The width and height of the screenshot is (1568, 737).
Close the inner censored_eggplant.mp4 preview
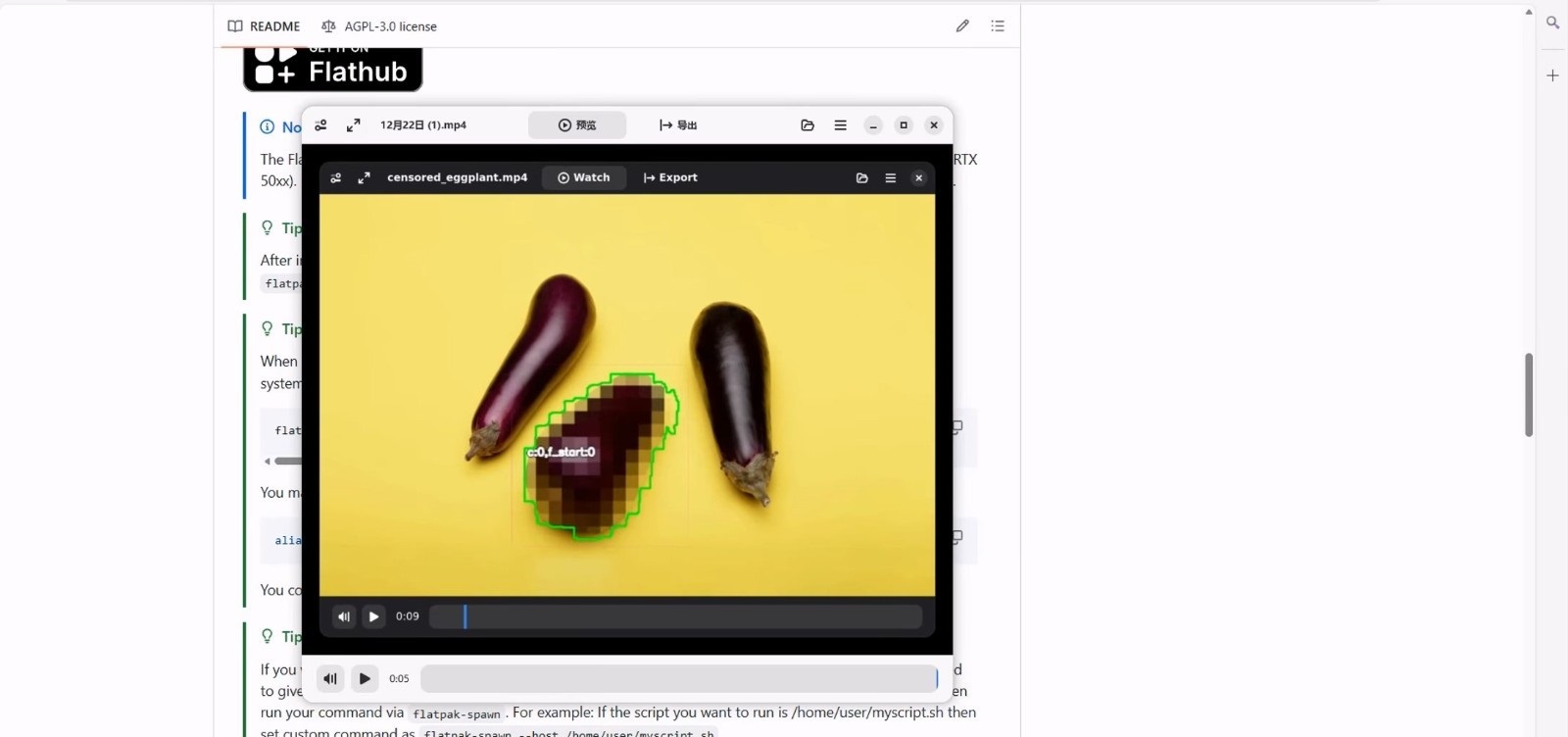tap(918, 178)
